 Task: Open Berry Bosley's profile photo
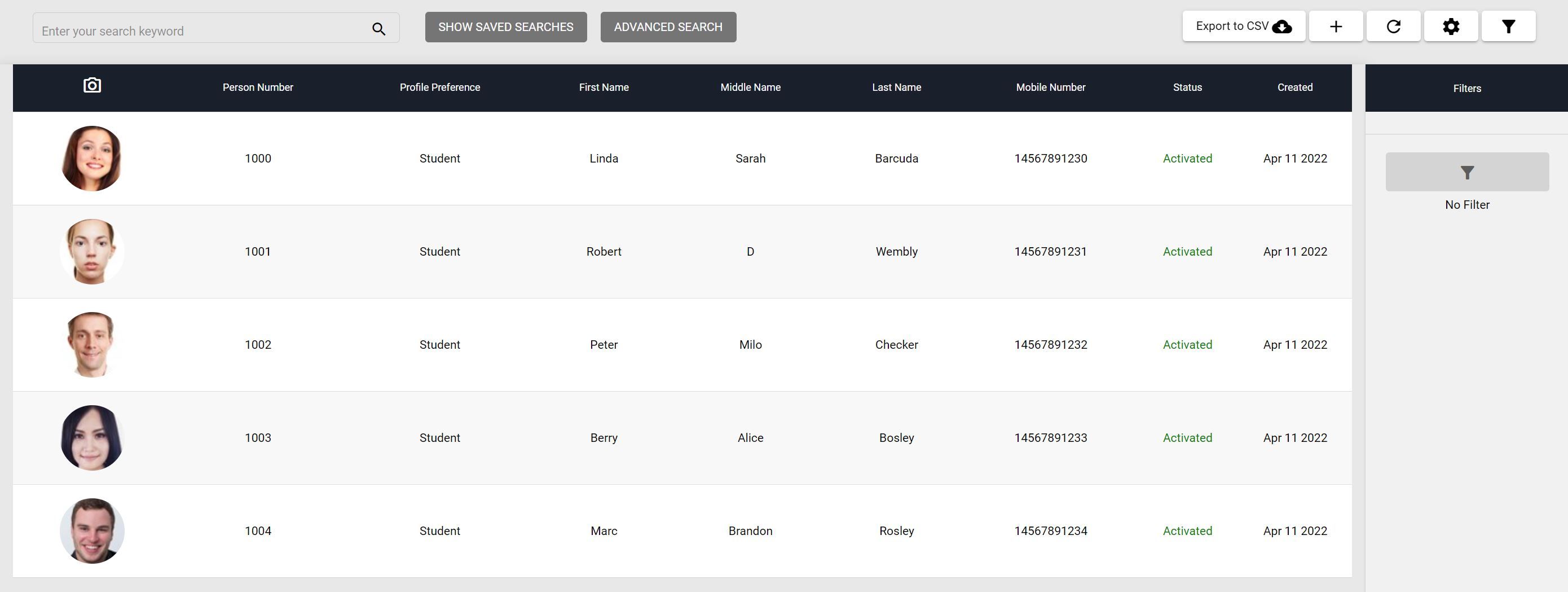(92, 438)
